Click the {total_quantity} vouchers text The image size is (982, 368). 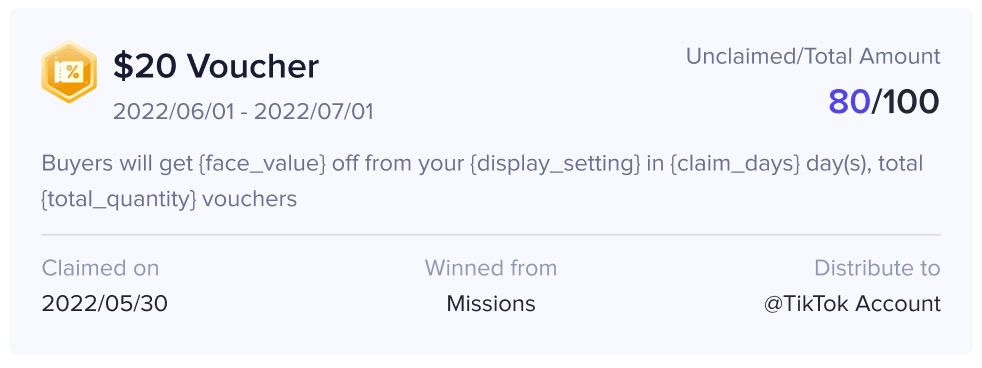click(169, 199)
